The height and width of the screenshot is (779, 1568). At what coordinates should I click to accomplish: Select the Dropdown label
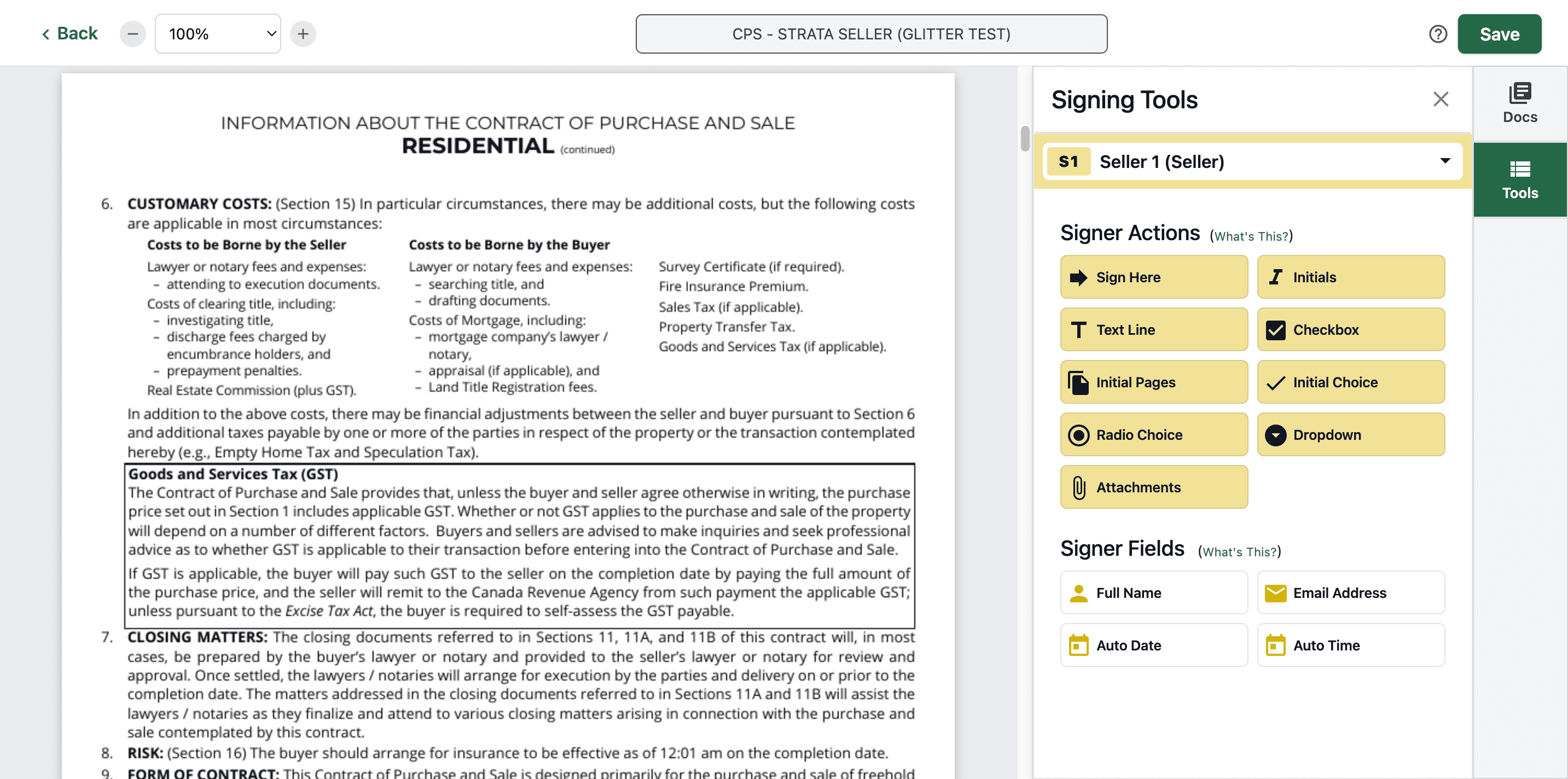(x=1327, y=435)
